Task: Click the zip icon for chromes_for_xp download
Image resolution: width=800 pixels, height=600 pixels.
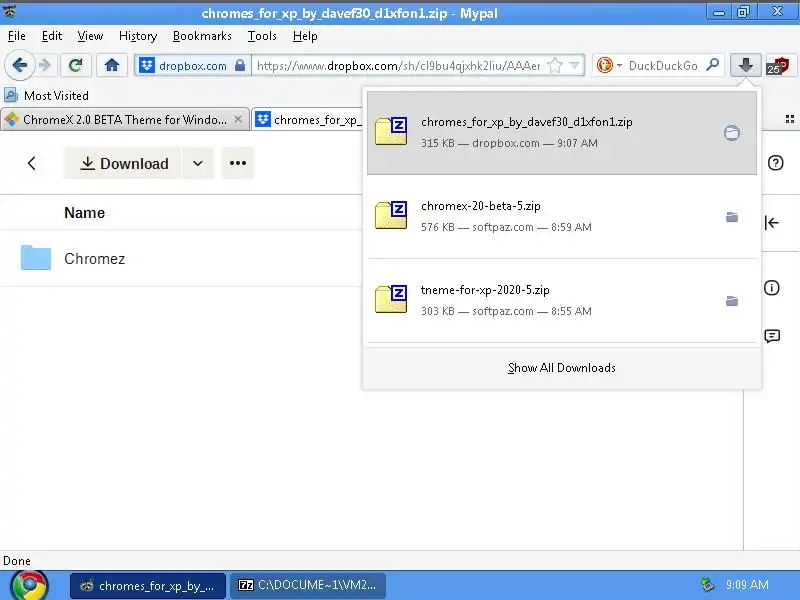Action: pos(391,132)
